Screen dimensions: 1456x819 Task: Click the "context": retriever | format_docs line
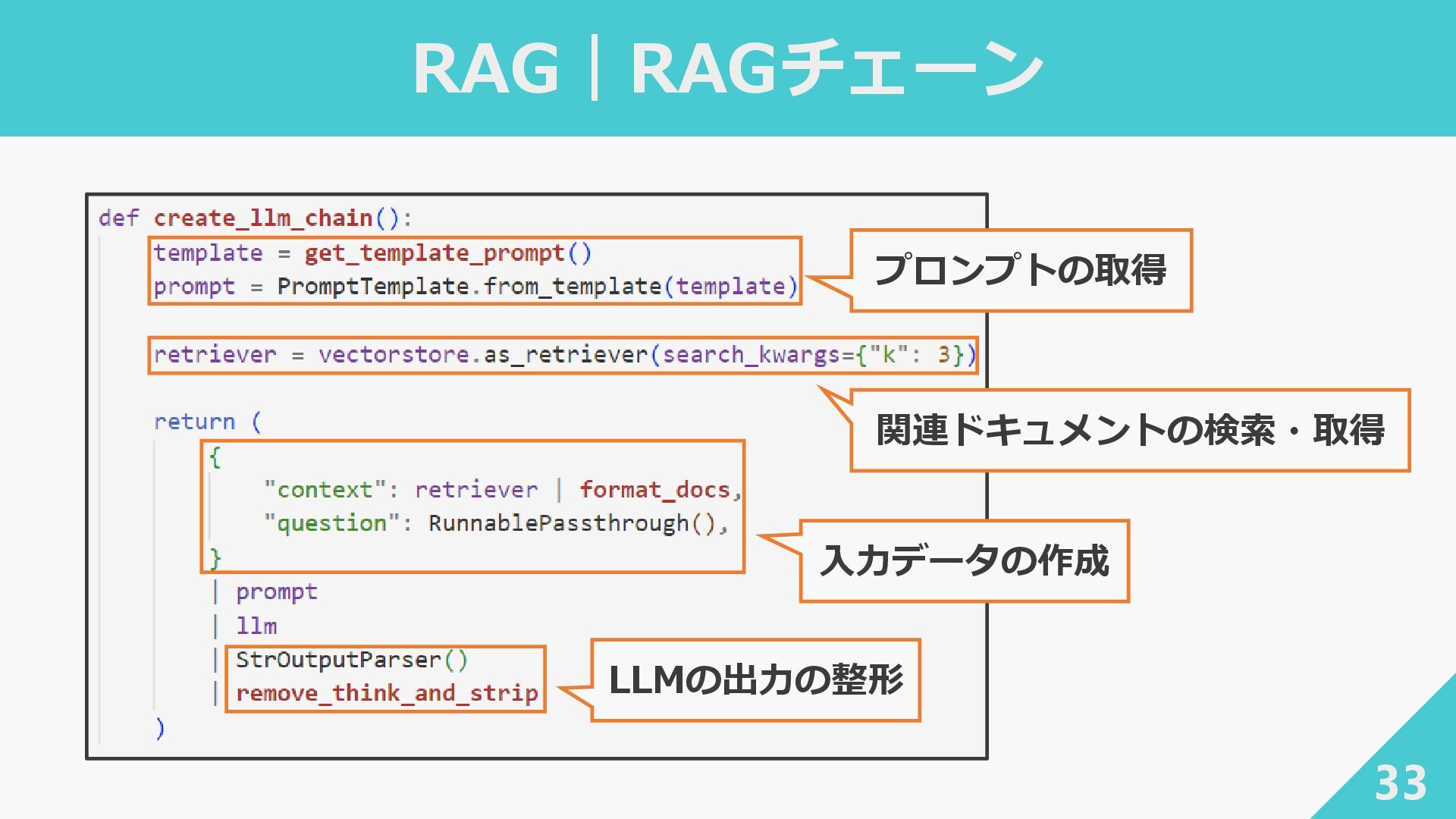pos(502,490)
